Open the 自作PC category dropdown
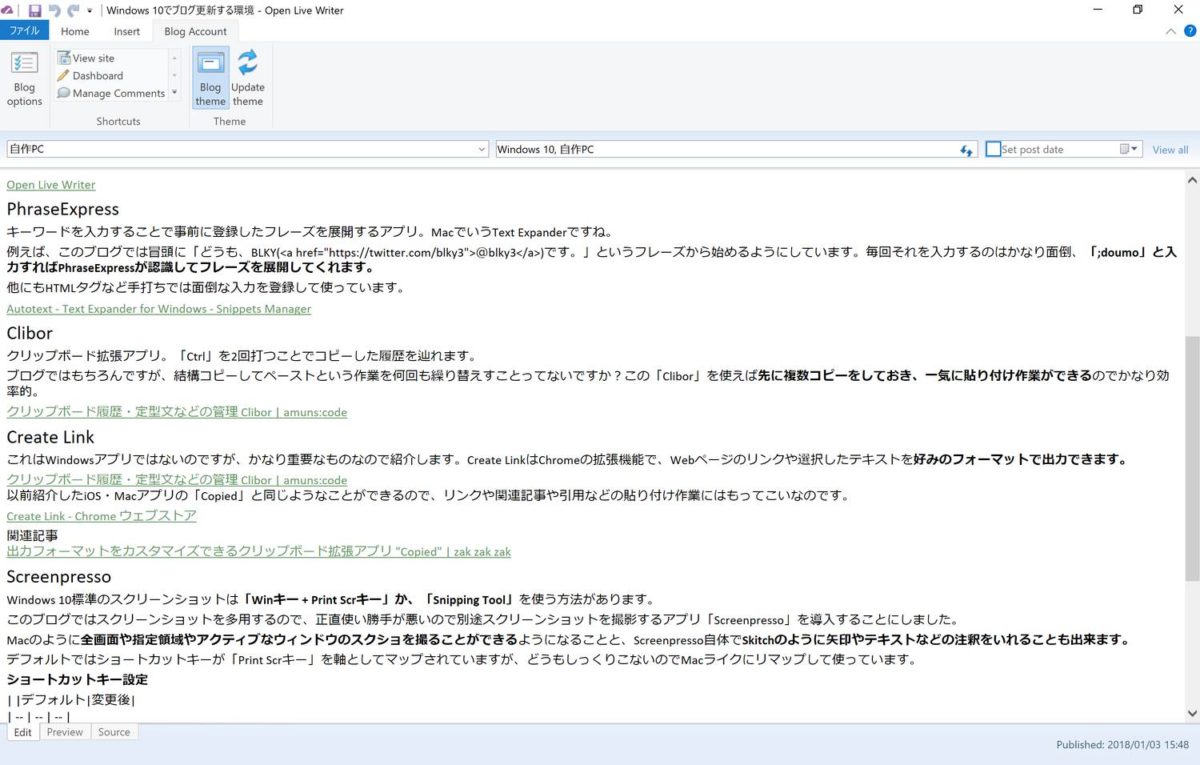Screen dimensions: 1200x765 click(x=483, y=150)
